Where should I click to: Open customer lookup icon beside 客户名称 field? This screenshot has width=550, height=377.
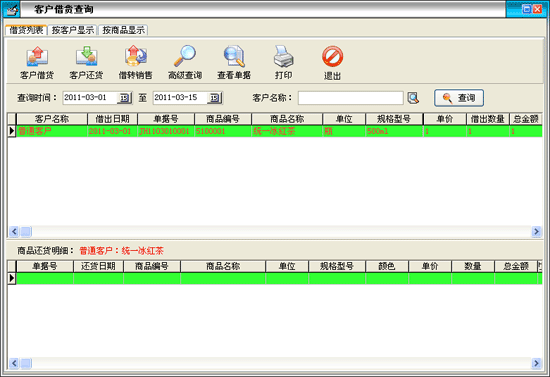pyautogui.click(x=413, y=98)
